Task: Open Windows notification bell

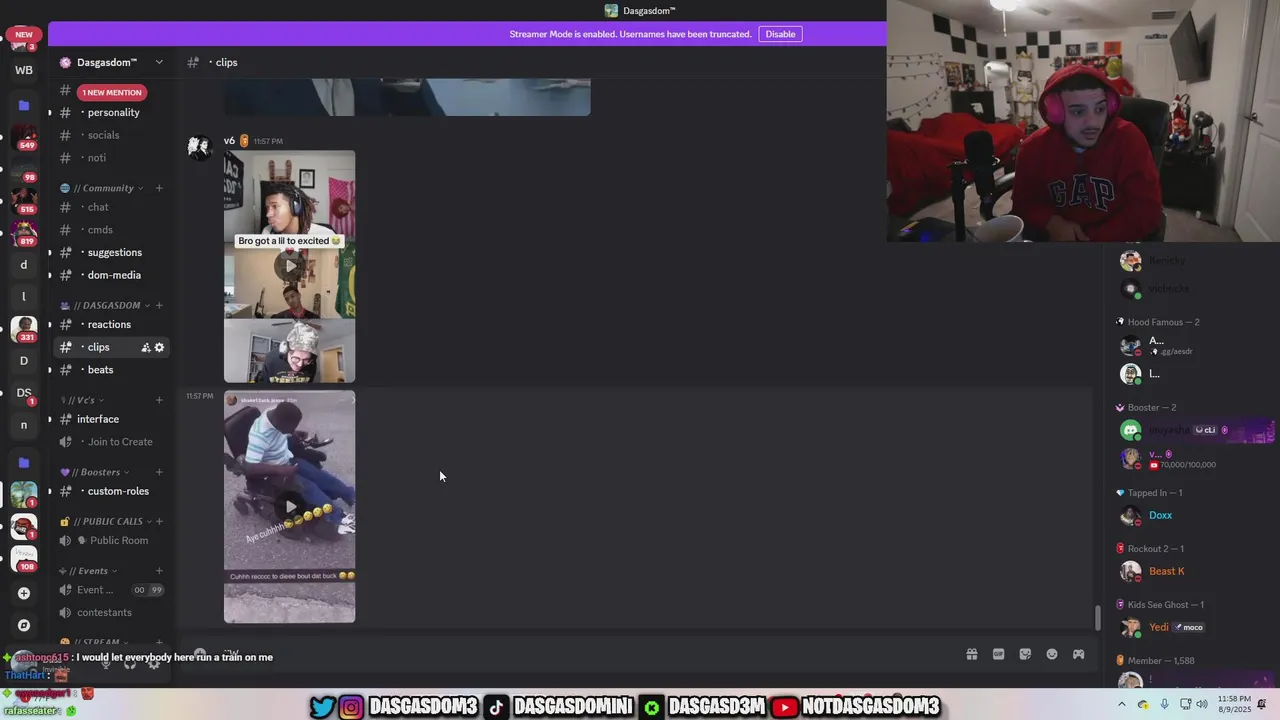Action: [x=1263, y=704]
